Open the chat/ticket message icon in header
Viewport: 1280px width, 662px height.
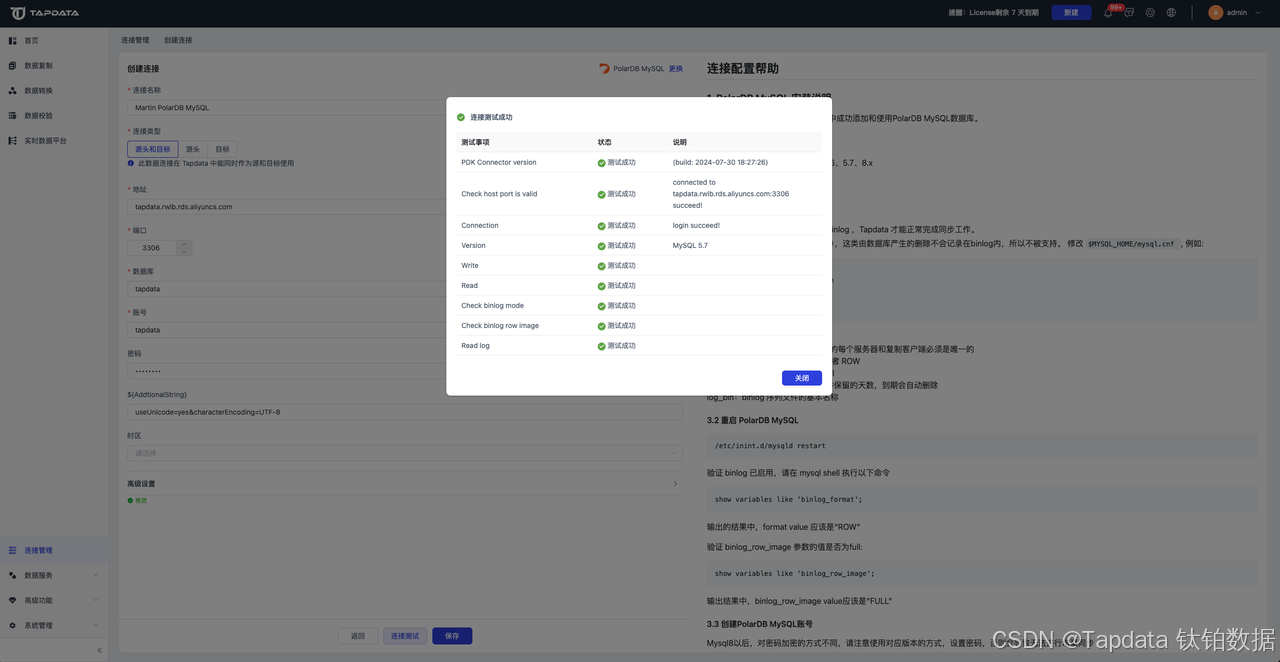coord(1129,13)
